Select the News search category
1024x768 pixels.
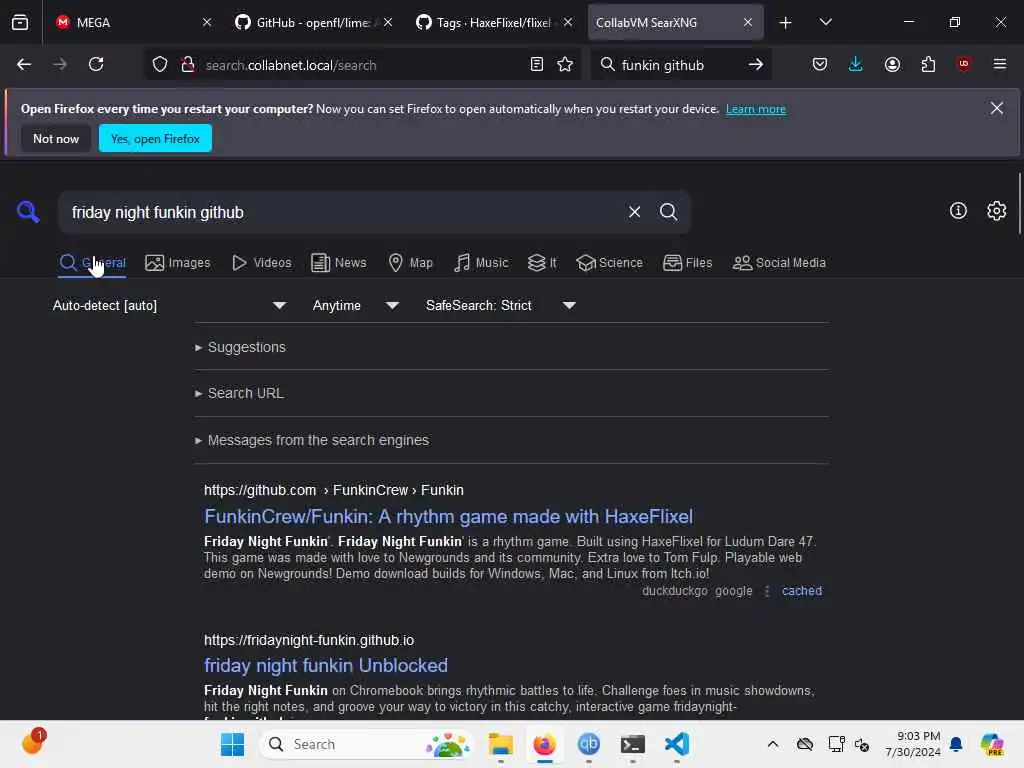click(338, 263)
